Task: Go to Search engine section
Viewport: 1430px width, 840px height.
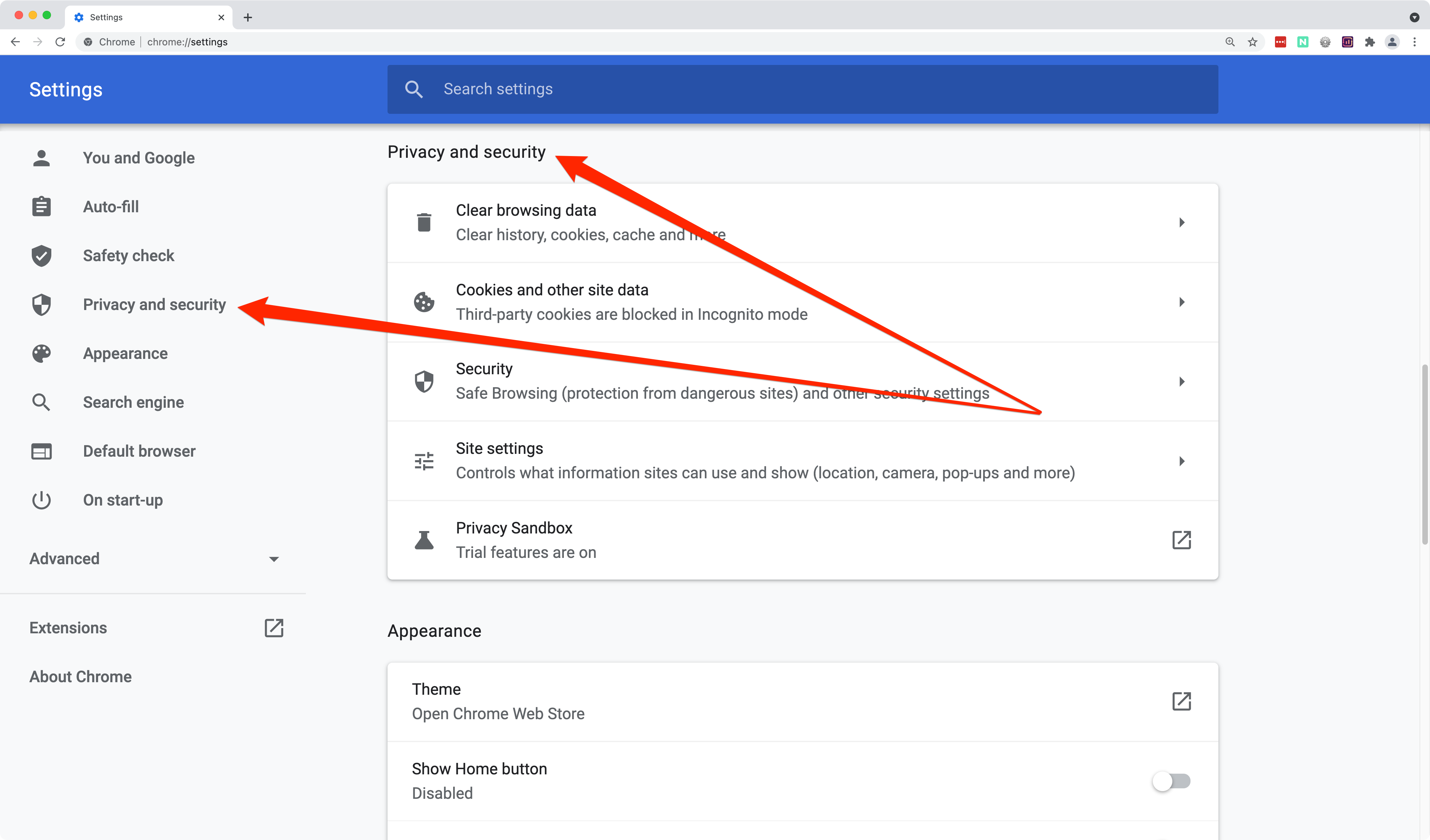Action: (x=133, y=403)
